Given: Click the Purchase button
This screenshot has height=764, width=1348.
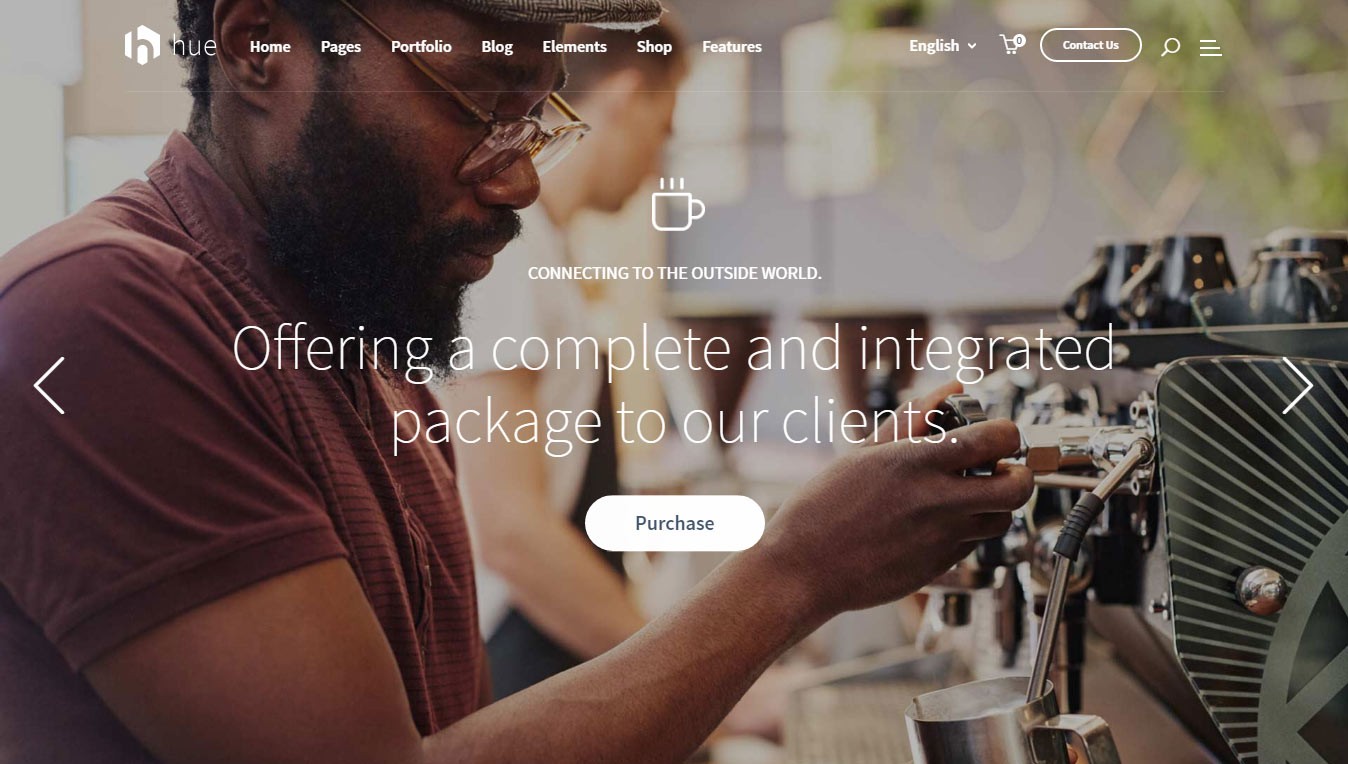Looking at the screenshot, I should click(675, 523).
